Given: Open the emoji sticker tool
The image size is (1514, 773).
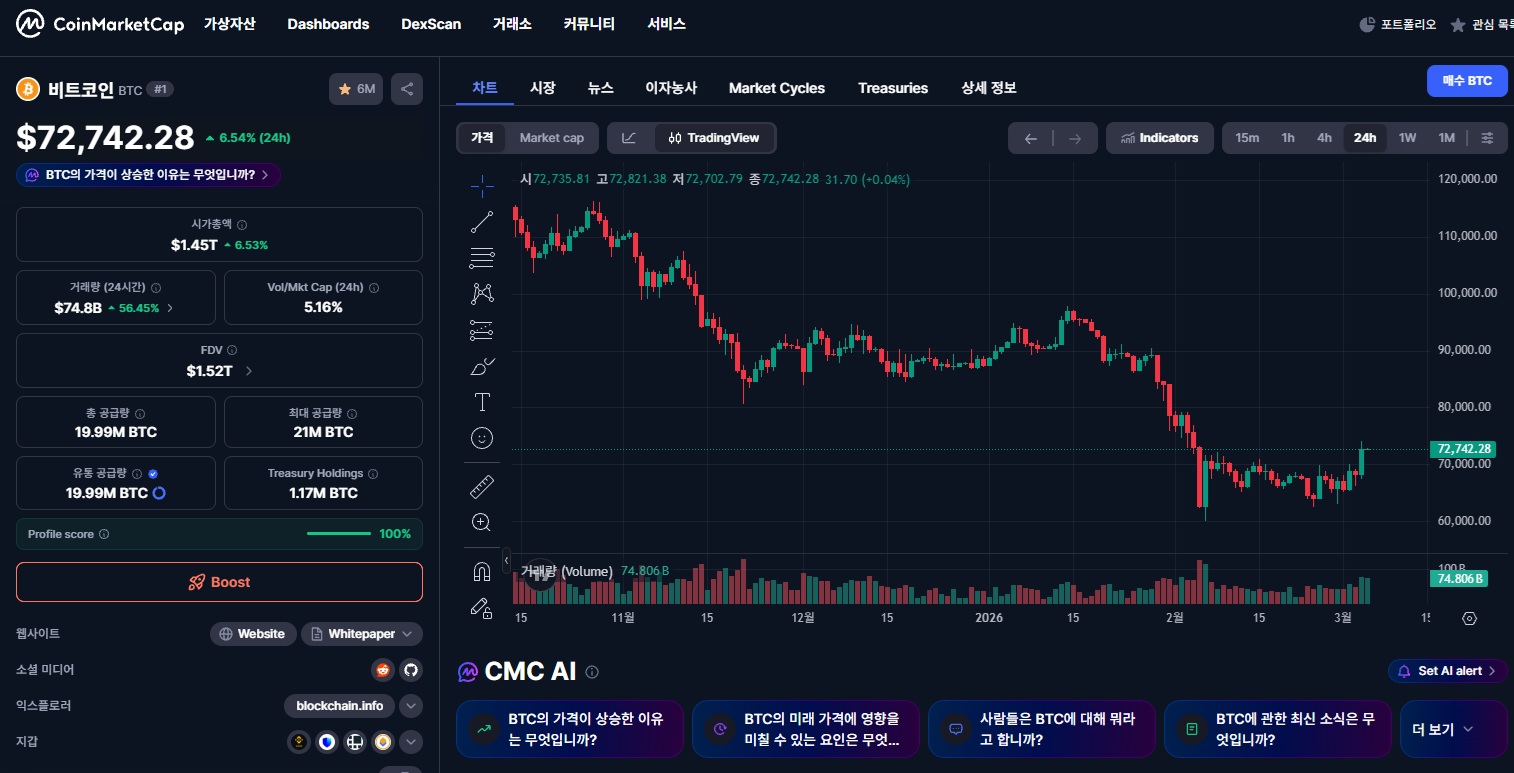Looking at the screenshot, I should (x=482, y=438).
